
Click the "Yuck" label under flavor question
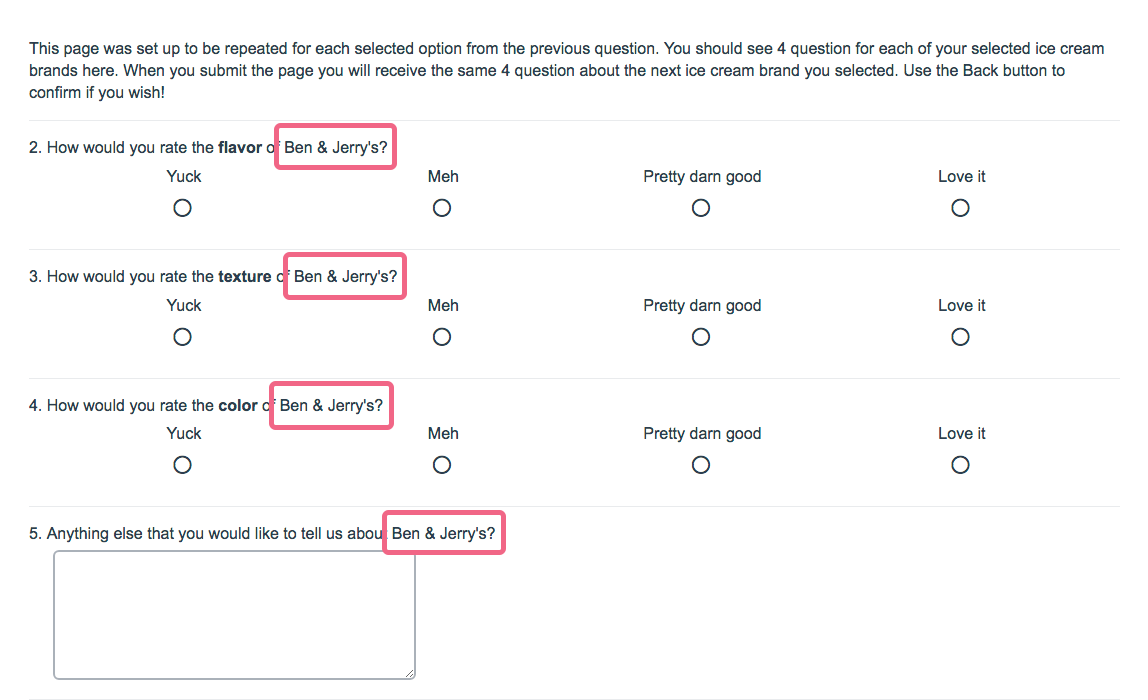click(184, 177)
